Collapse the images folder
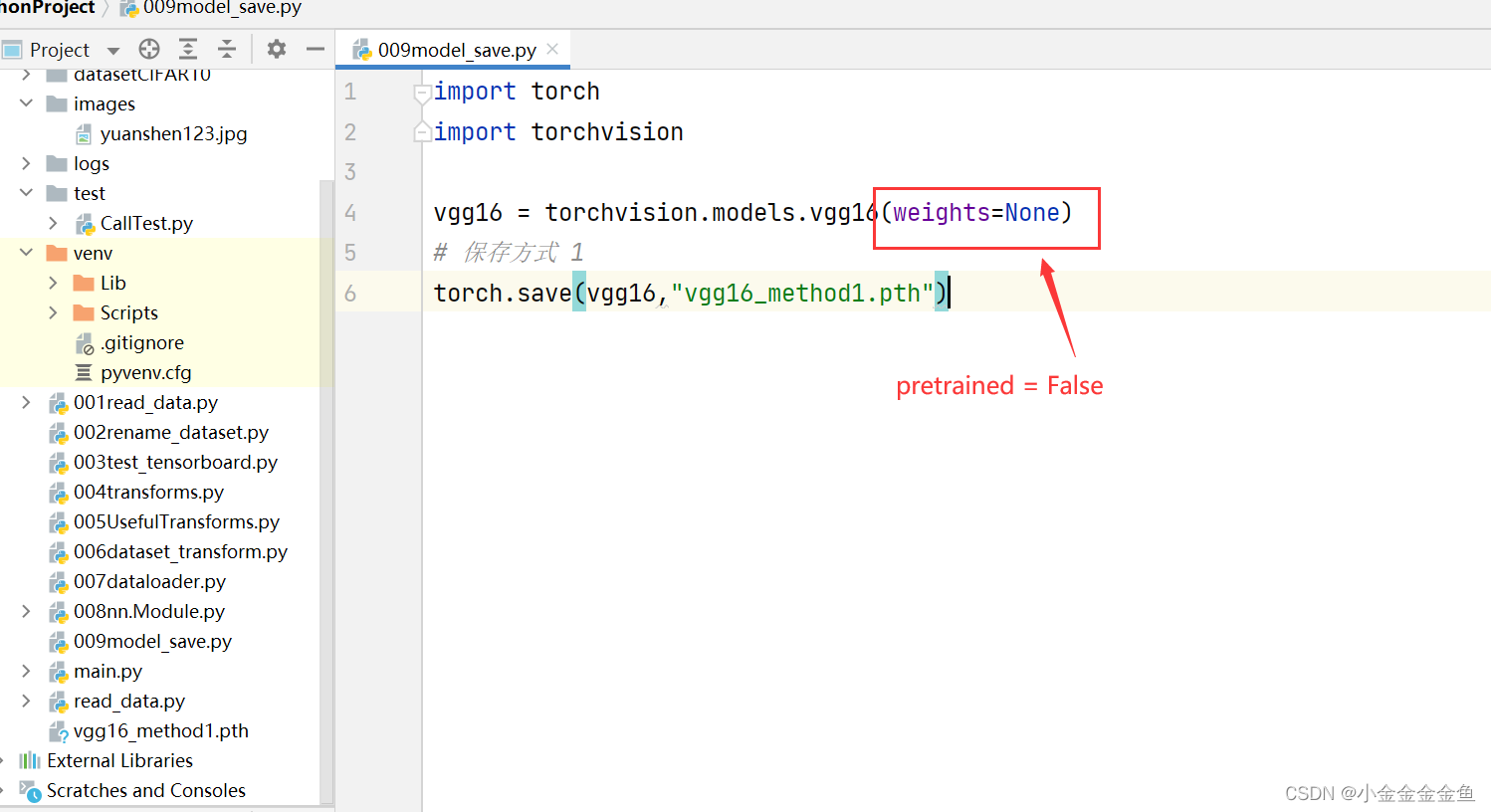The width and height of the screenshot is (1491, 812). [x=27, y=103]
